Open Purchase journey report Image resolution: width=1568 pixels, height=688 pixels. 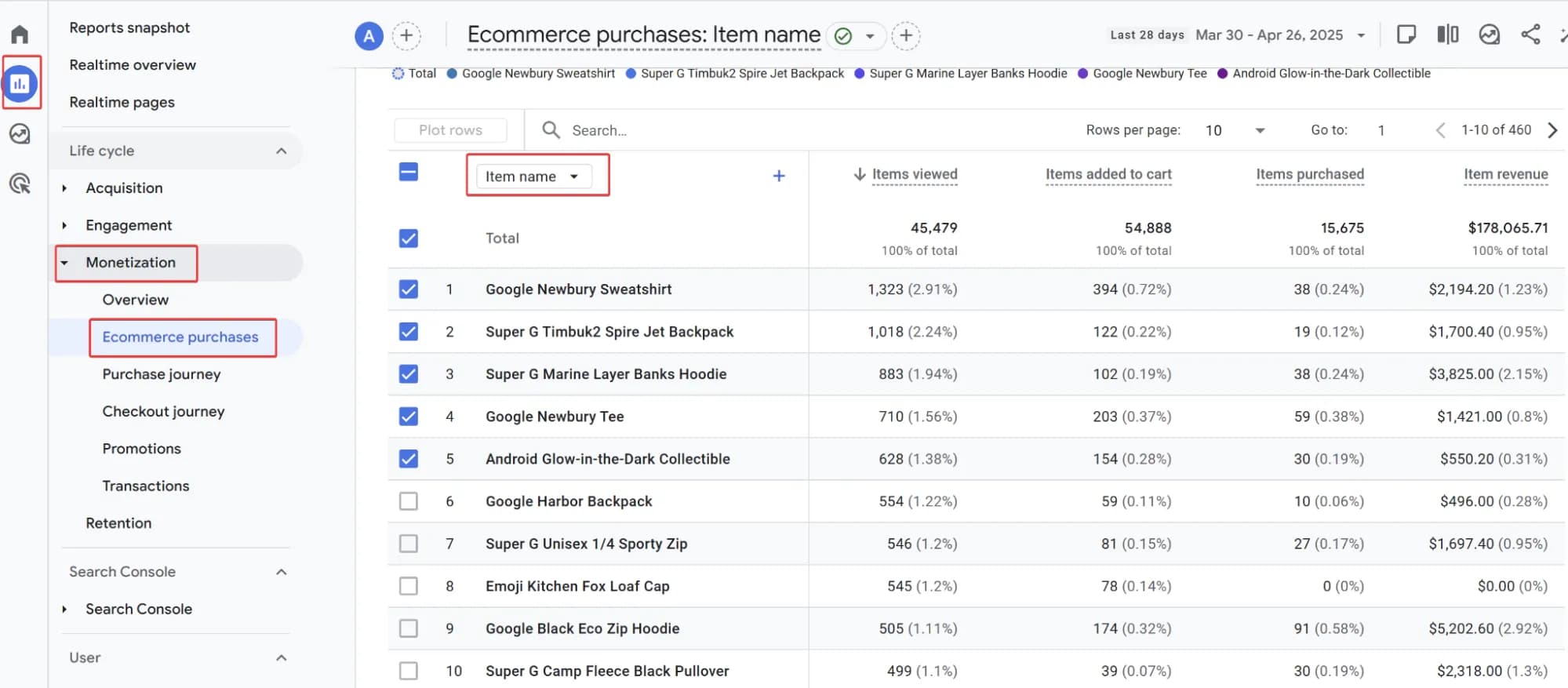click(162, 374)
